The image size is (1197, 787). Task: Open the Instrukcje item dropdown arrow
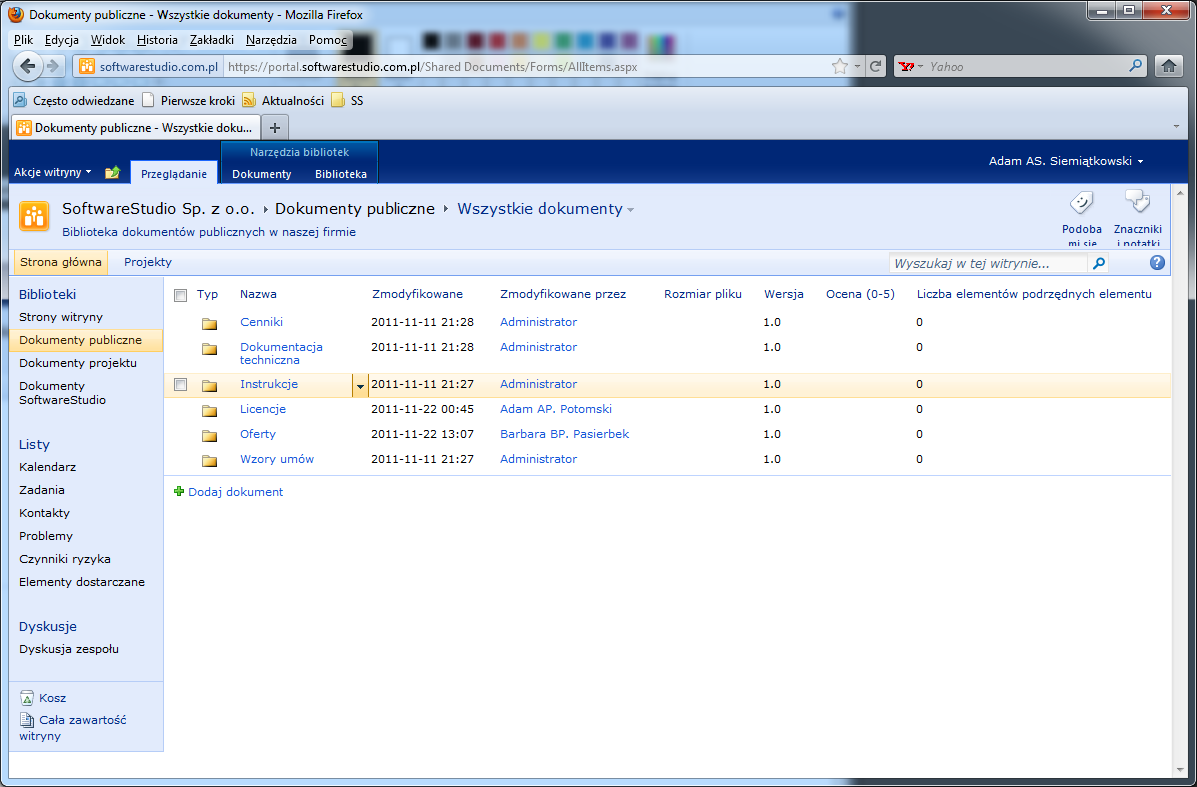[360, 386]
